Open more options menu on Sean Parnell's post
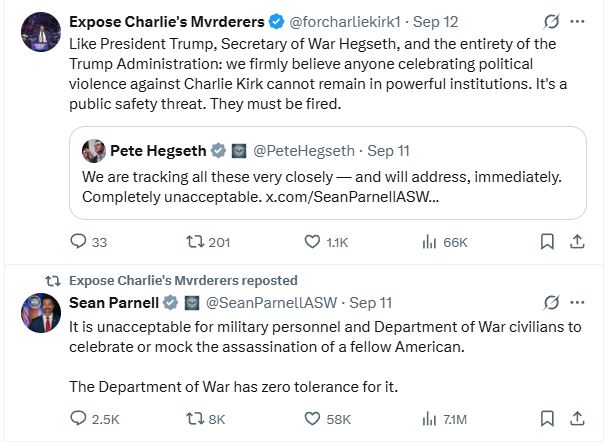Image resolution: width=605 pixels, height=442 pixels. tap(577, 303)
